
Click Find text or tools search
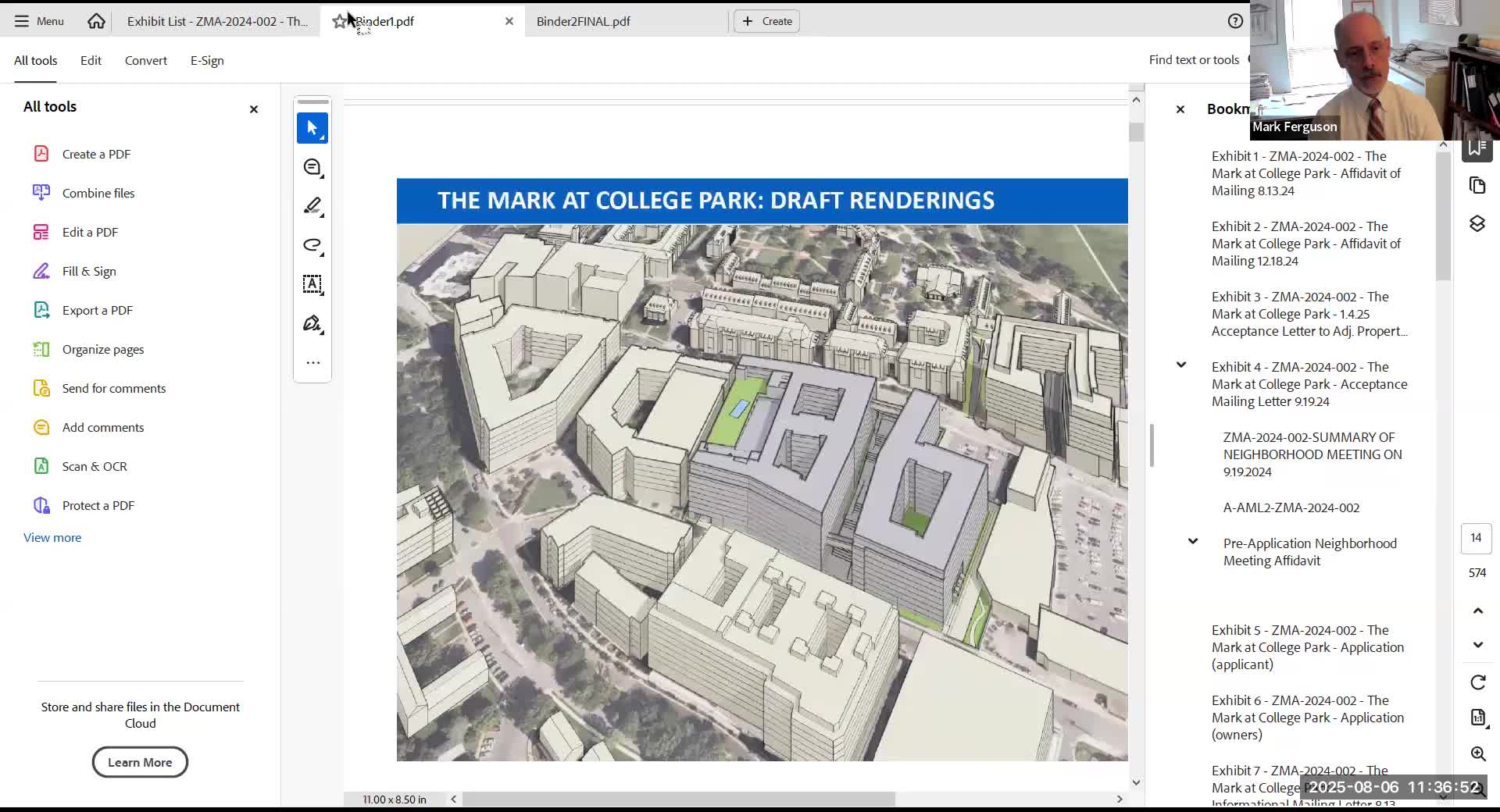click(x=1194, y=59)
